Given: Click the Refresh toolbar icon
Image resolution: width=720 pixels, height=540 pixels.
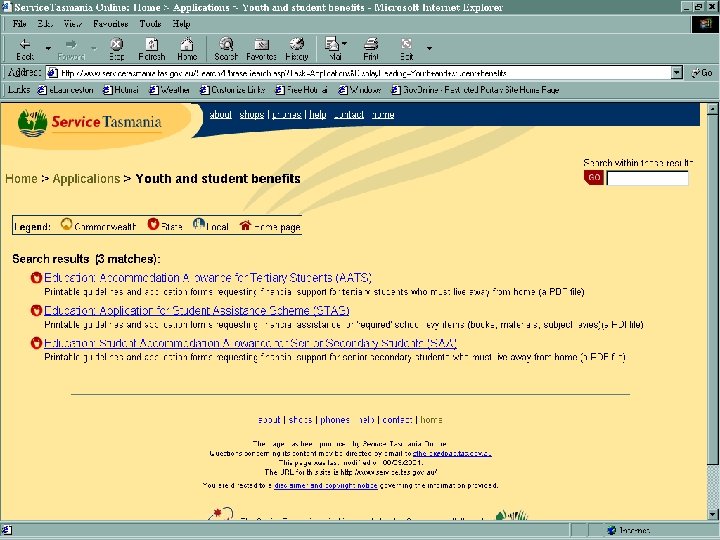Looking at the screenshot, I should pos(152,44).
